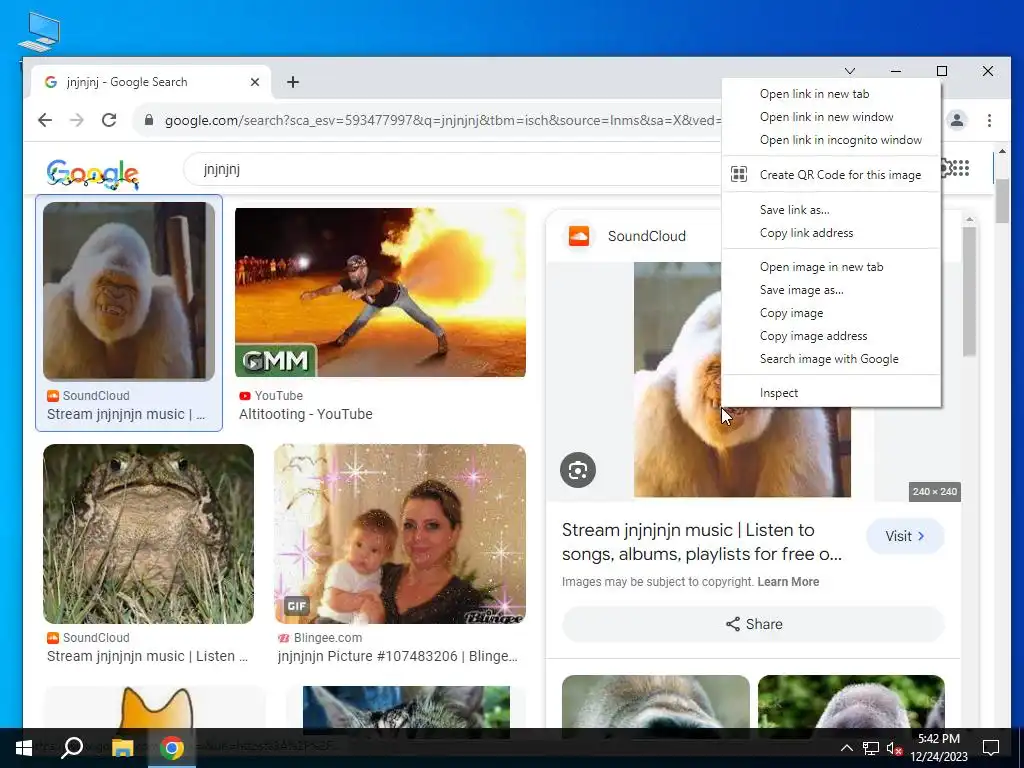Click YouTube source label under GMM image
1024x768 pixels.
point(271,396)
